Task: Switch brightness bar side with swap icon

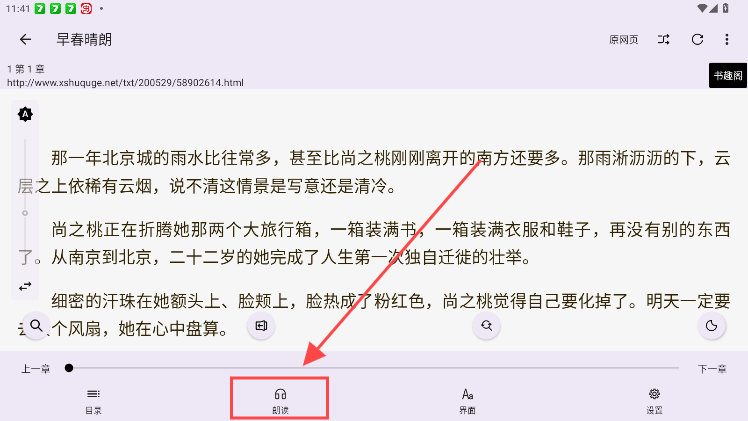Action: click(x=25, y=286)
